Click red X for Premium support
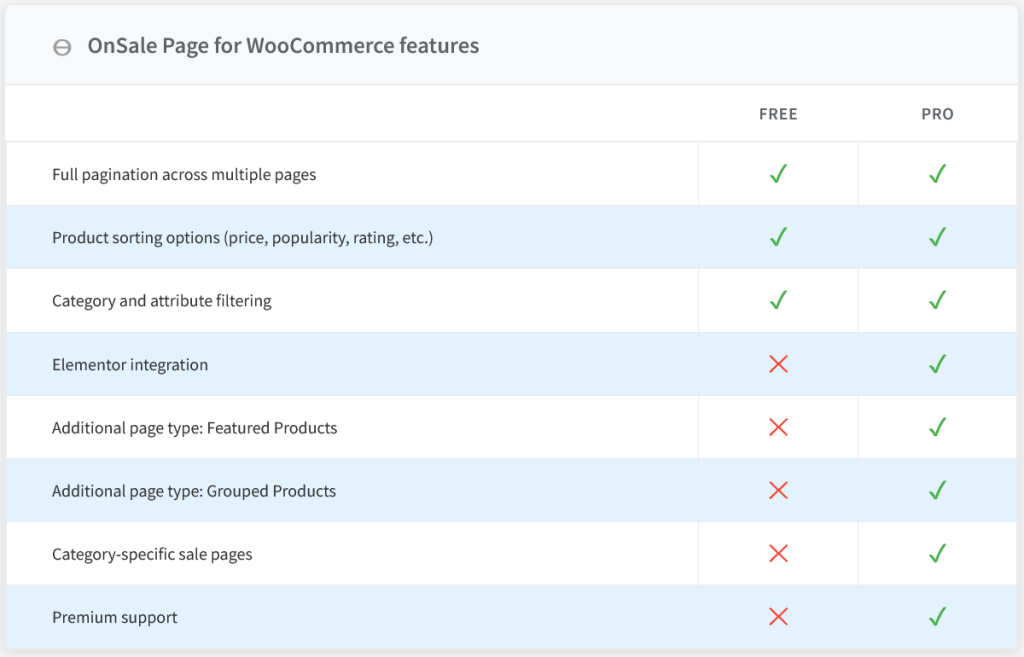 tap(778, 617)
